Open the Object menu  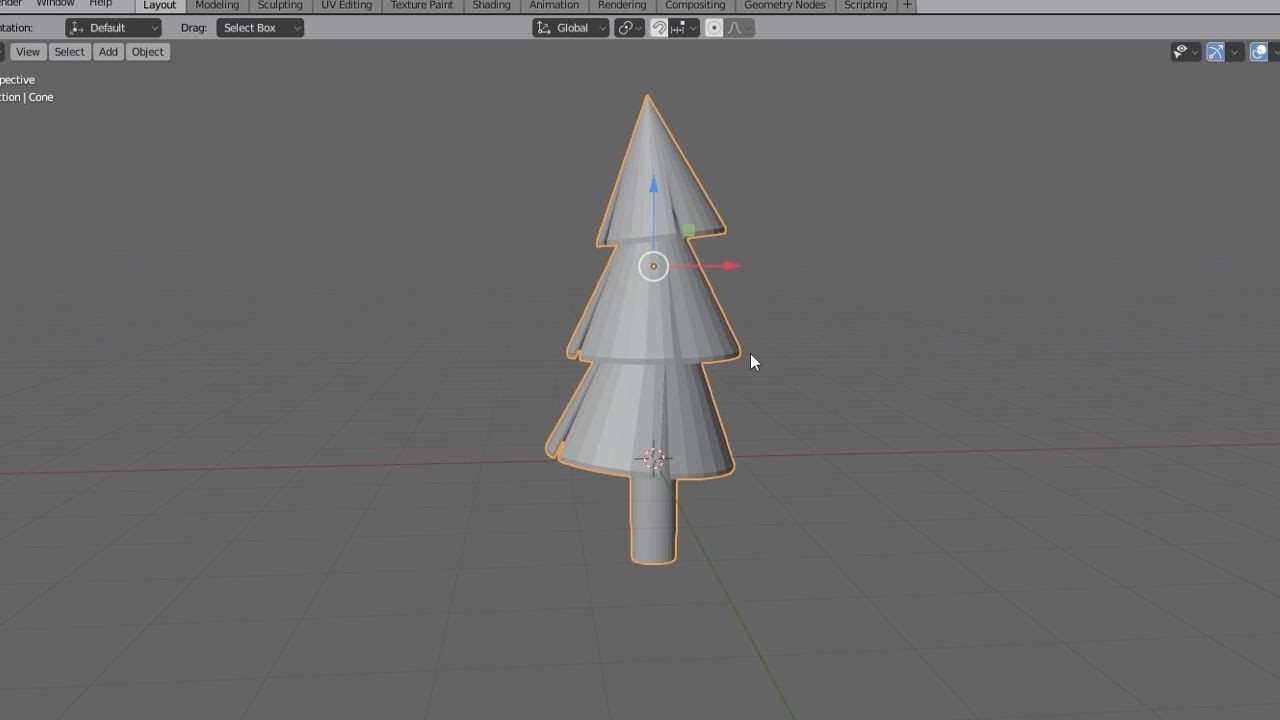pyautogui.click(x=148, y=52)
